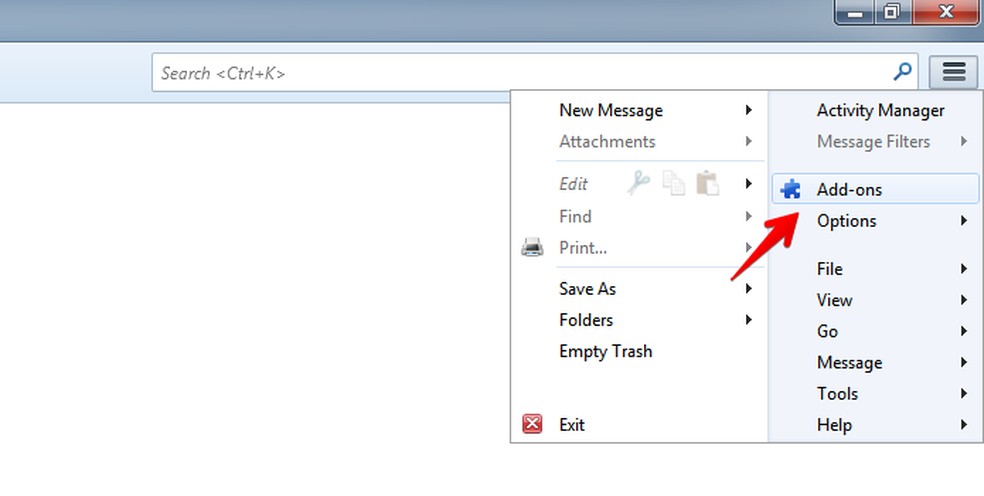Expand the Edit submenu arrow
This screenshot has width=984, height=496.
(748, 183)
